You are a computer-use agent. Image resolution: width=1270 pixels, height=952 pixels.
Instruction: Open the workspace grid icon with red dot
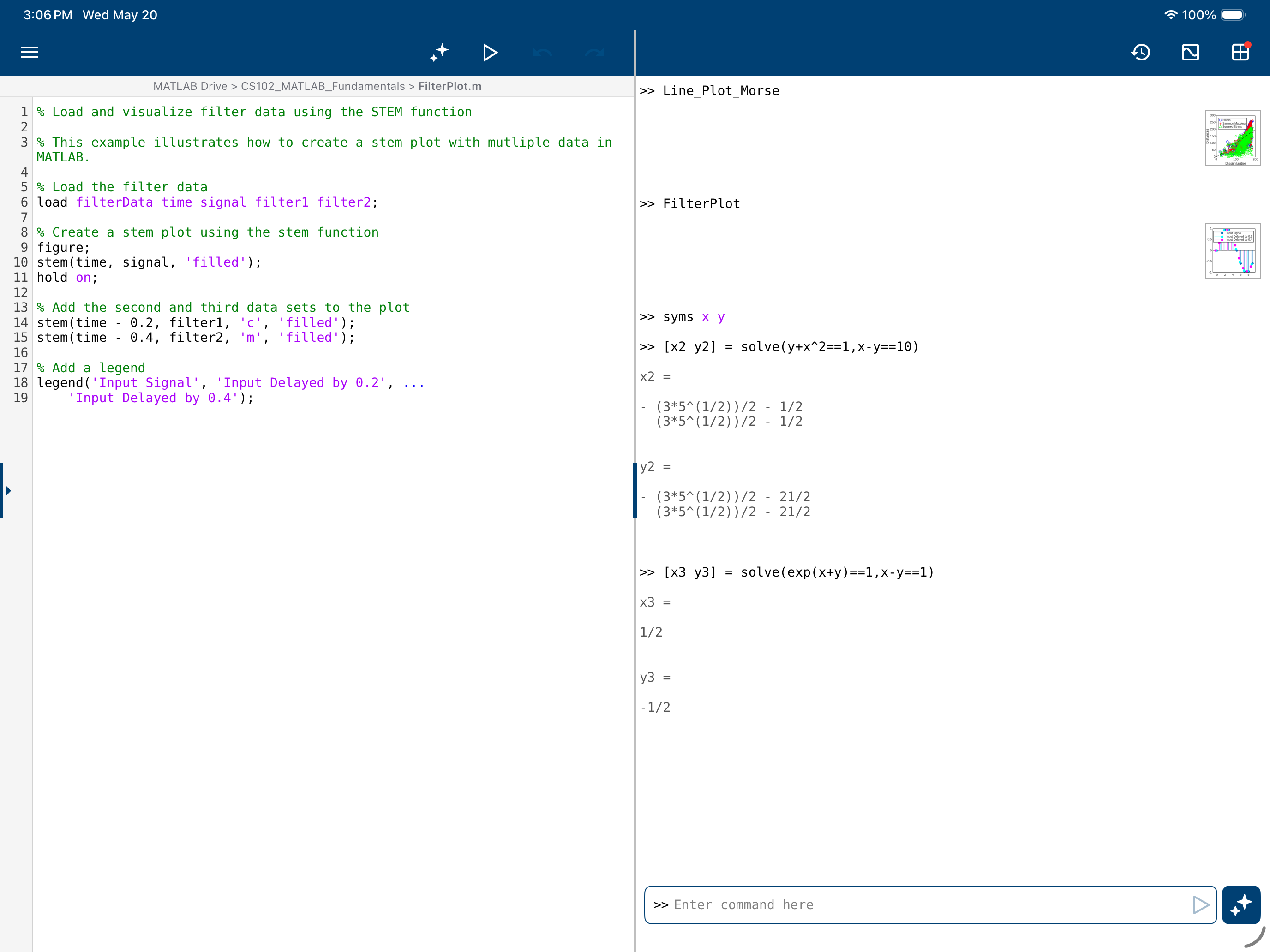pyautogui.click(x=1240, y=52)
